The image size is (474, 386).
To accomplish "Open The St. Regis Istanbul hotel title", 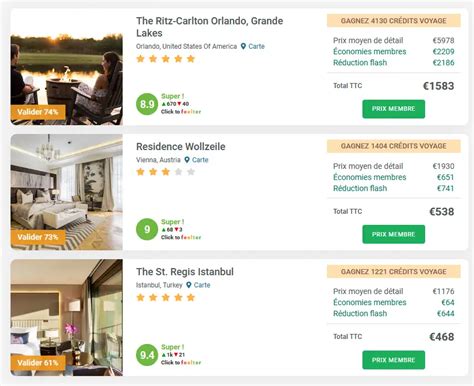I will coord(185,272).
